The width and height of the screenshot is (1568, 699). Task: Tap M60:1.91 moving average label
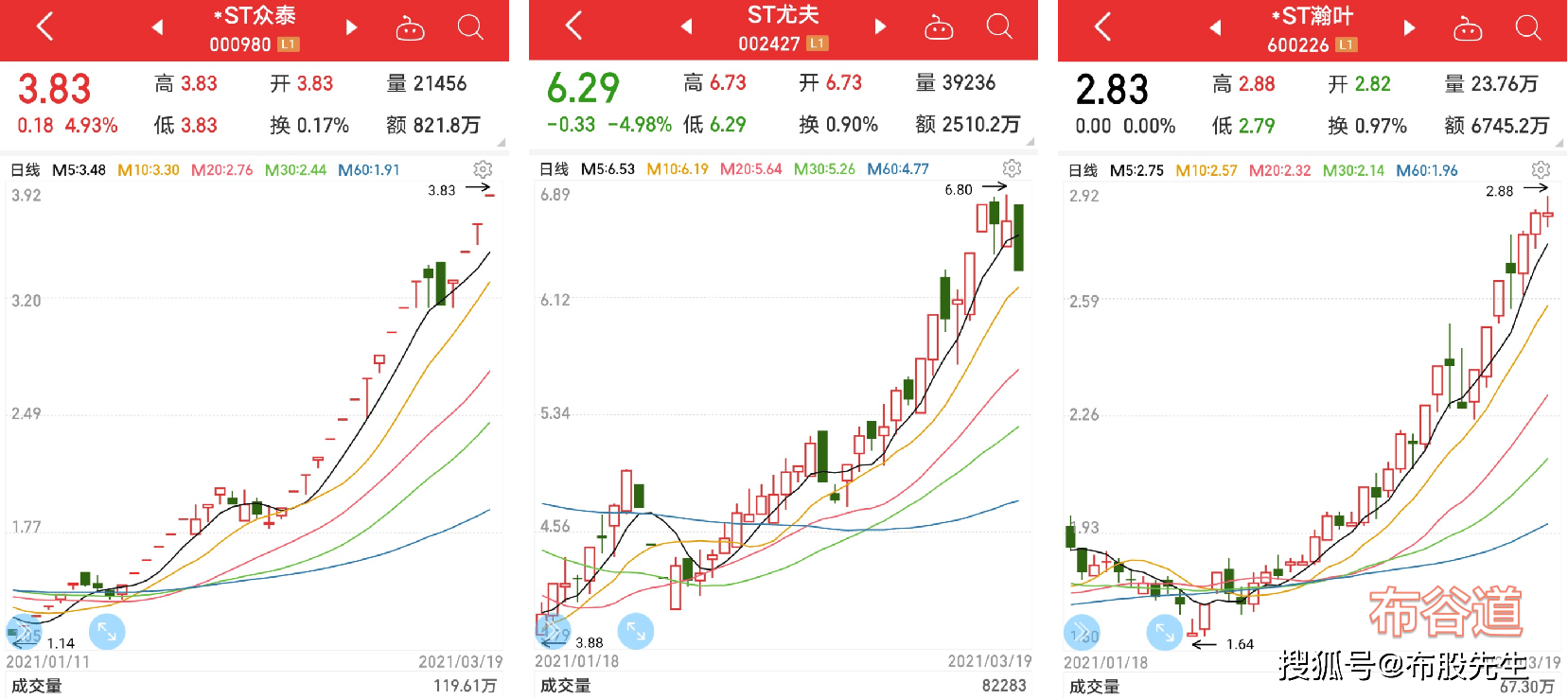click(x=369, y=170)
